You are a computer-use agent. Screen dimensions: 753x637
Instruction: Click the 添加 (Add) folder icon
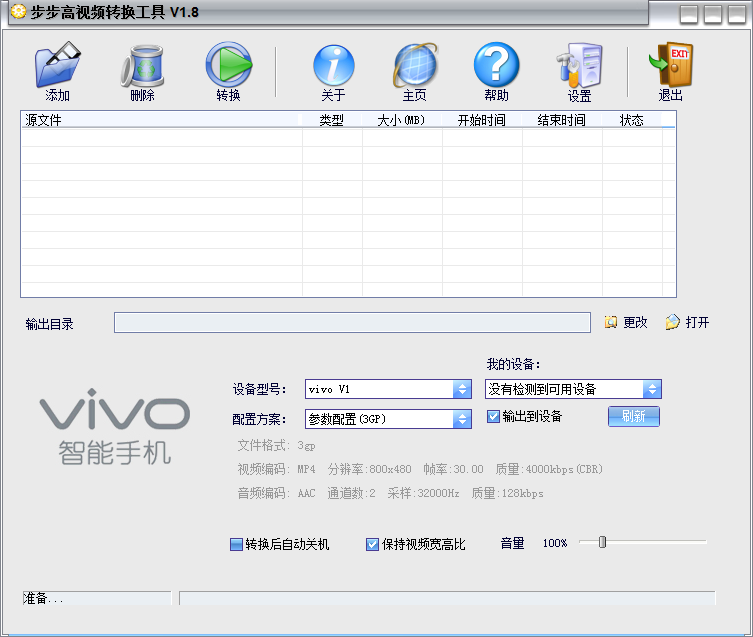click(58, 65)
